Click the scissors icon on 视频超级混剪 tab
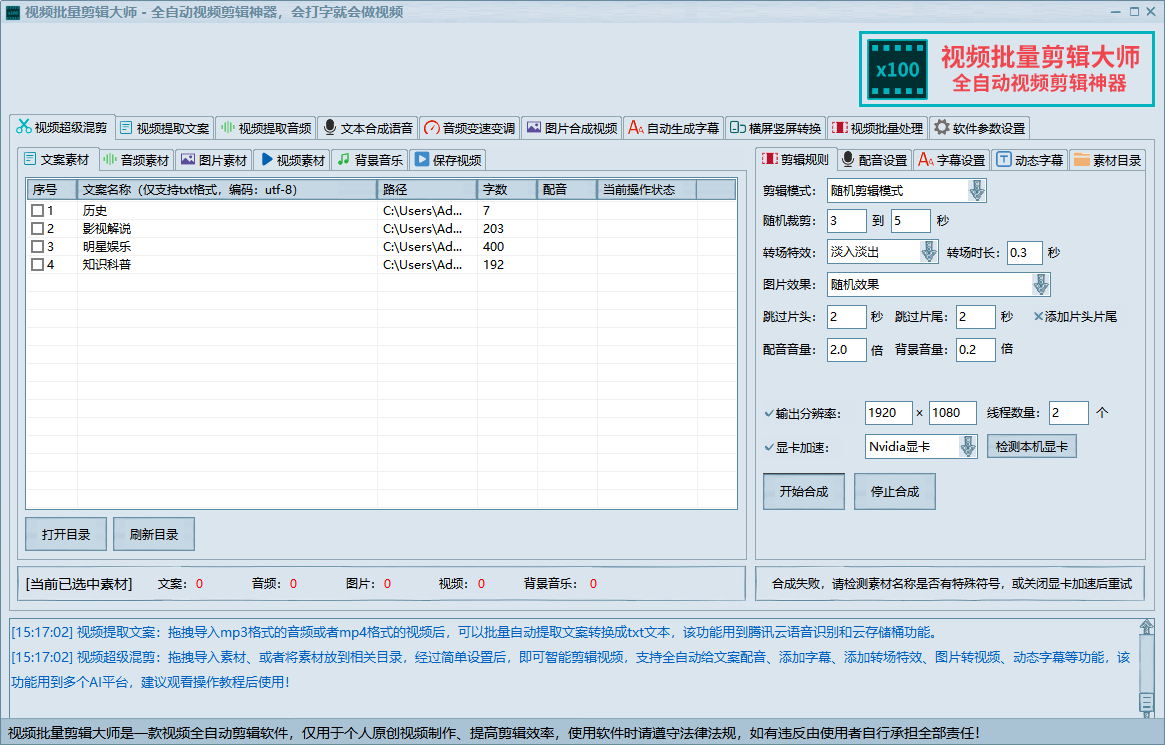Image resolution: width=1165 pixels, height=745 pixels. point(24,127)
